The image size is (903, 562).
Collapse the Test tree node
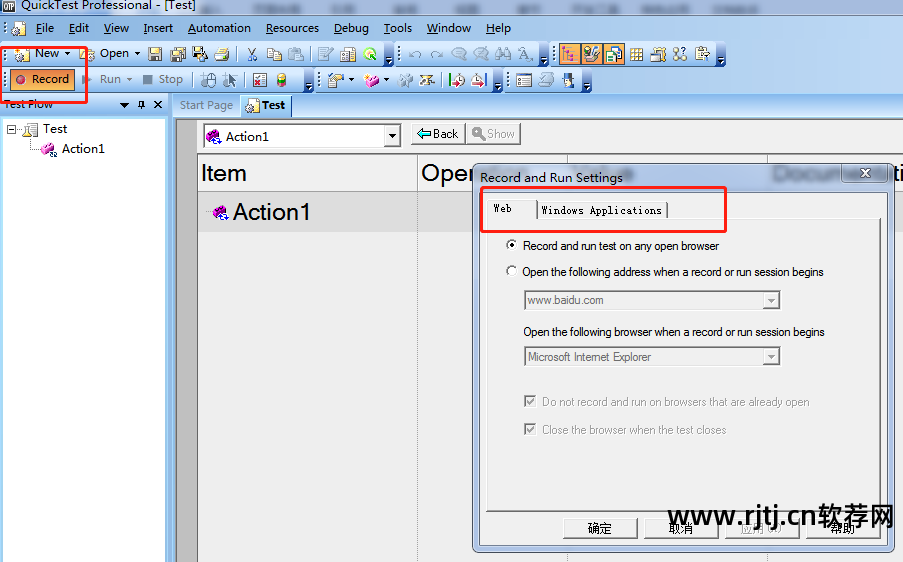click(12, 130)
